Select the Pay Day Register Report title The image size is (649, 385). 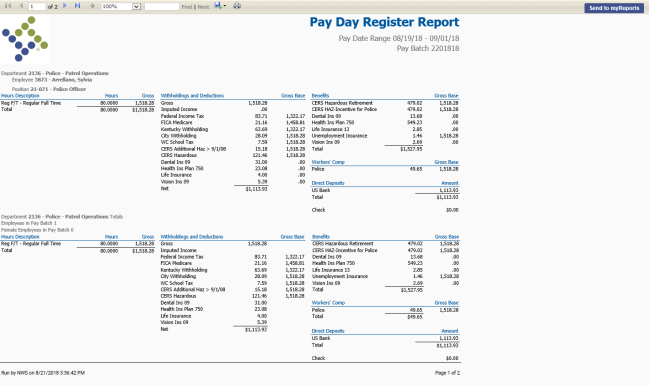pyautogui.click(x=385, y=22)
